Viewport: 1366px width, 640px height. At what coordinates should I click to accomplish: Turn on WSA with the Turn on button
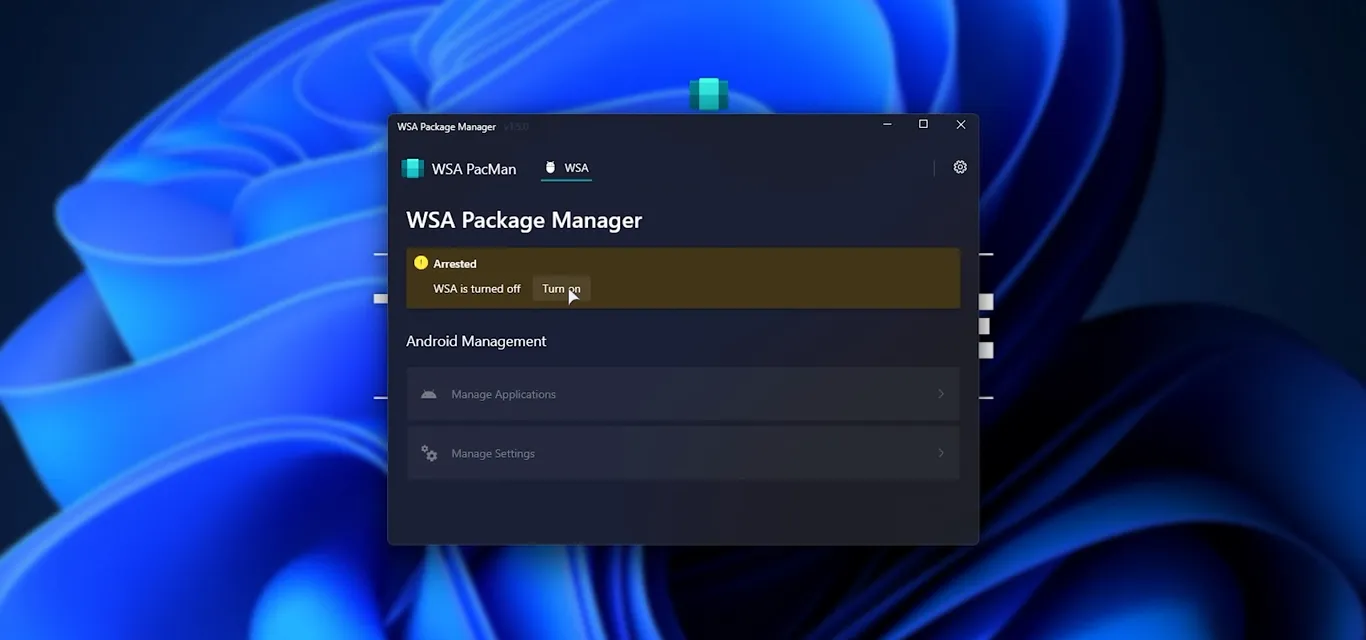(561, 289)
